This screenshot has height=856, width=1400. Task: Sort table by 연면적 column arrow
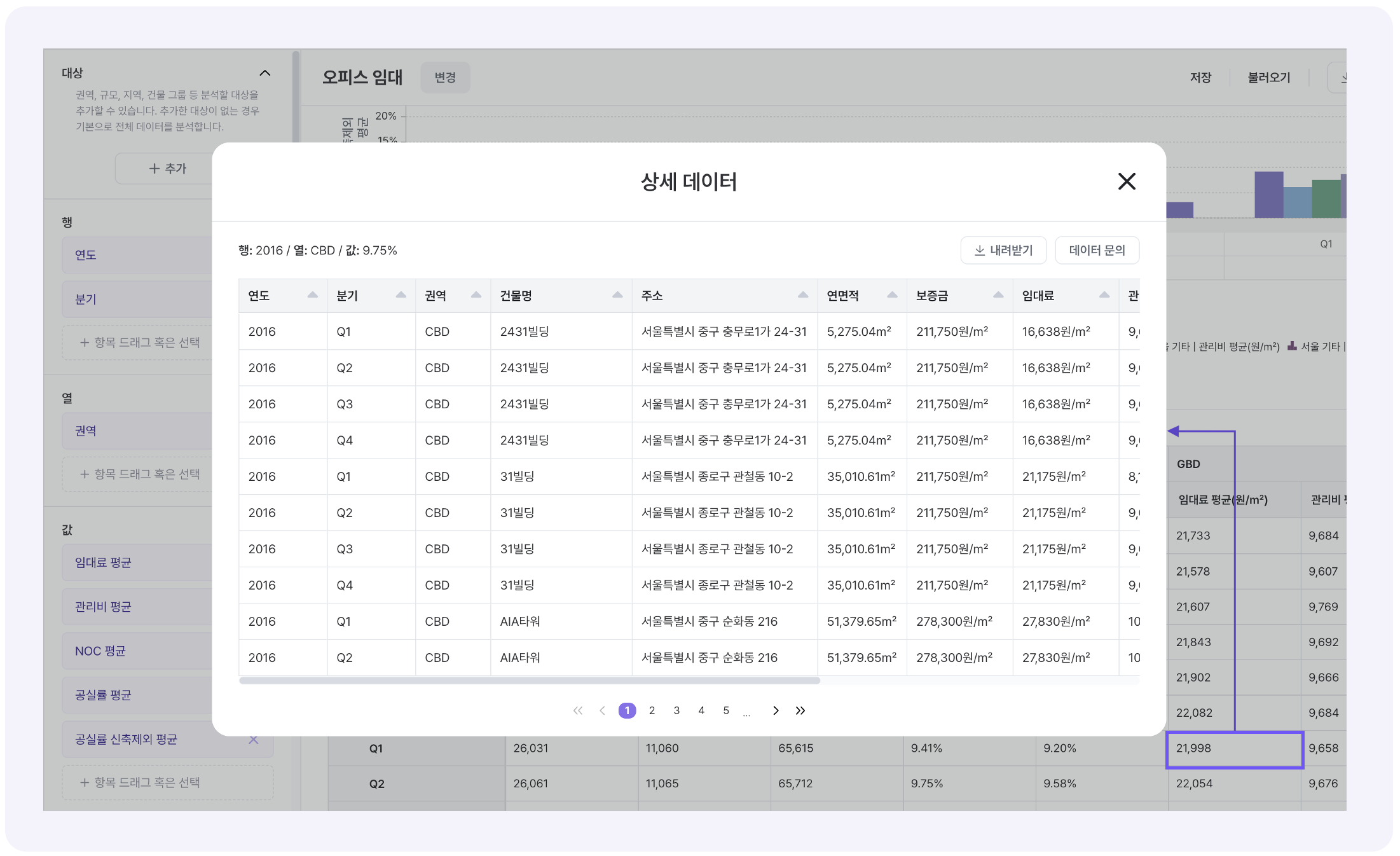pyautogui.click(x=891, y=295)
